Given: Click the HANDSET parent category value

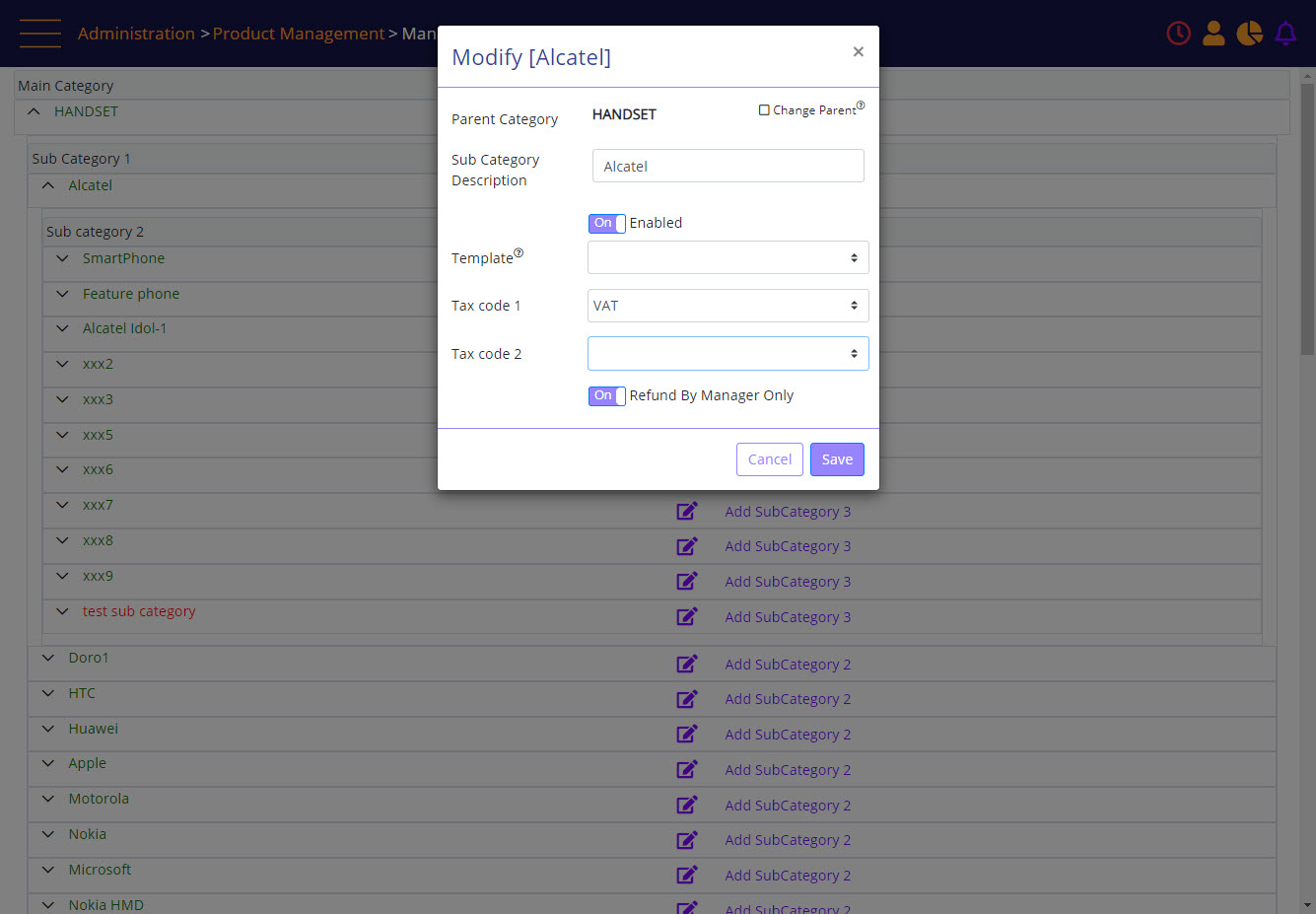Looking at the screenshot, I should click(624, 114).
